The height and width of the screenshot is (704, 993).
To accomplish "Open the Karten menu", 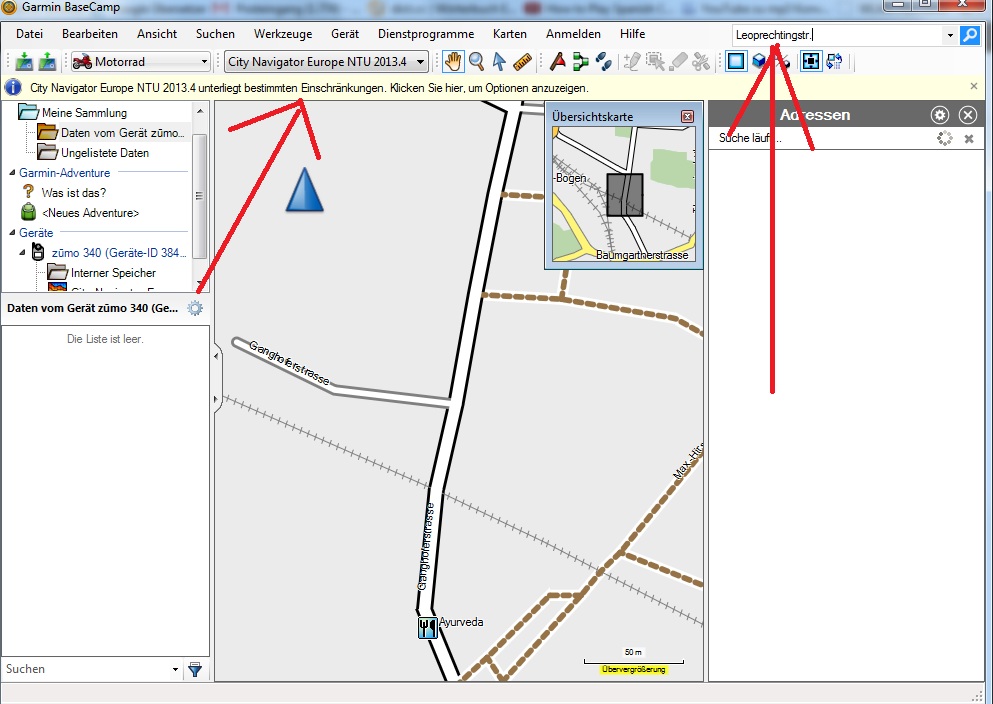I will 510,34.
